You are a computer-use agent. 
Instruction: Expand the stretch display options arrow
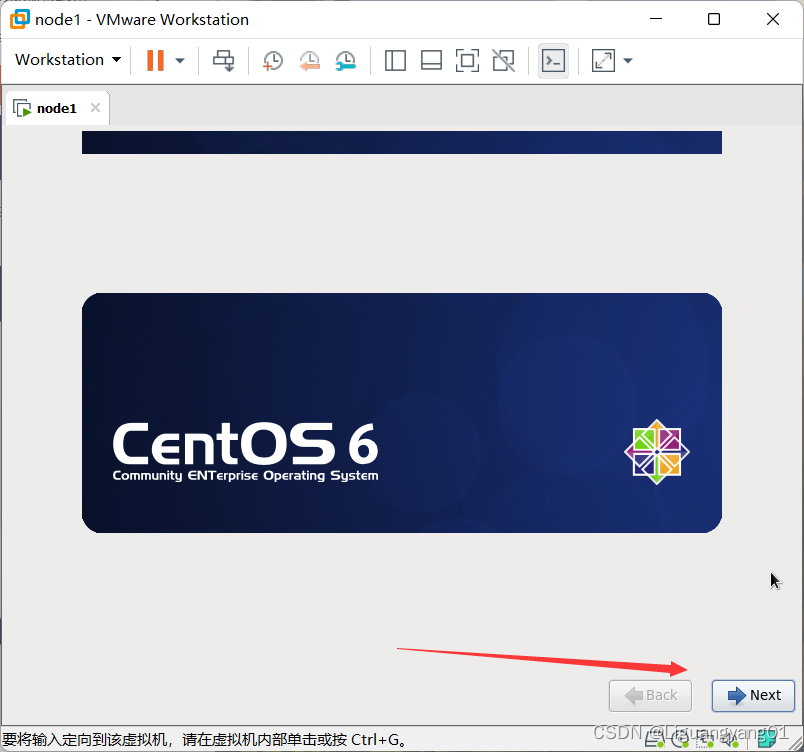point(628,60)
